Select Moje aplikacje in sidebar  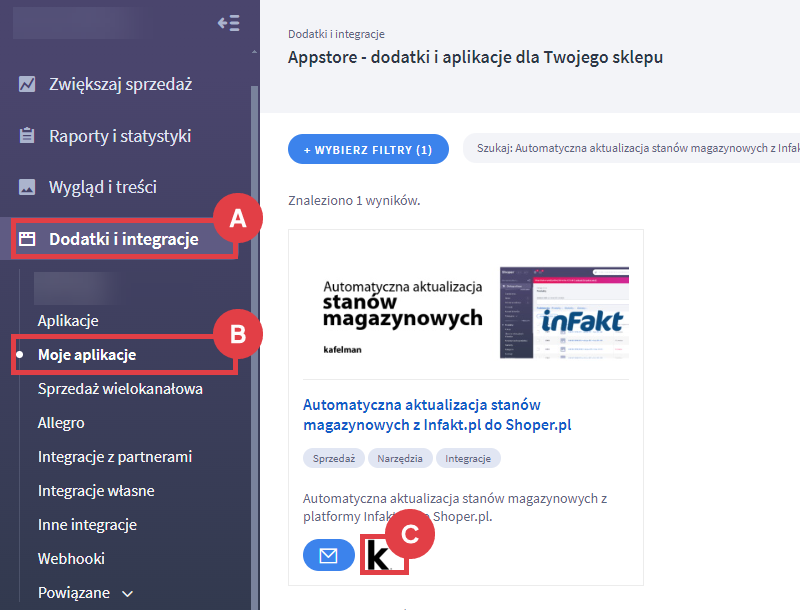point(87,355)
